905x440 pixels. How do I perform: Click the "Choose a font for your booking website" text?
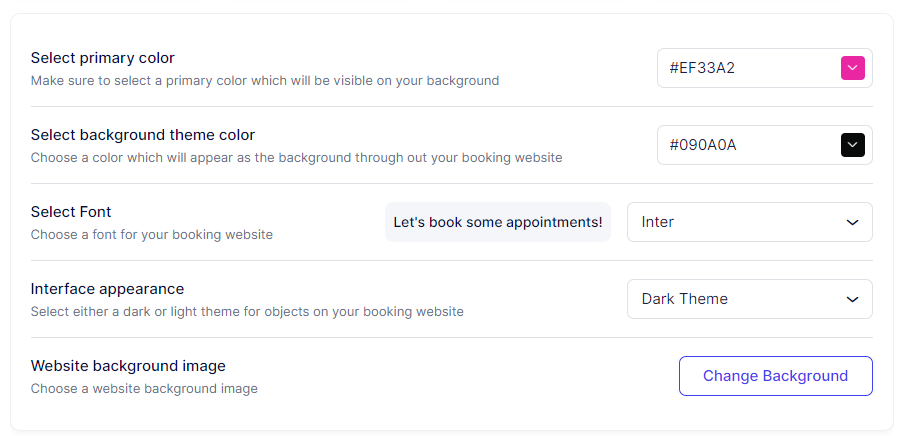pyautogui.click(x=151, y=234)
